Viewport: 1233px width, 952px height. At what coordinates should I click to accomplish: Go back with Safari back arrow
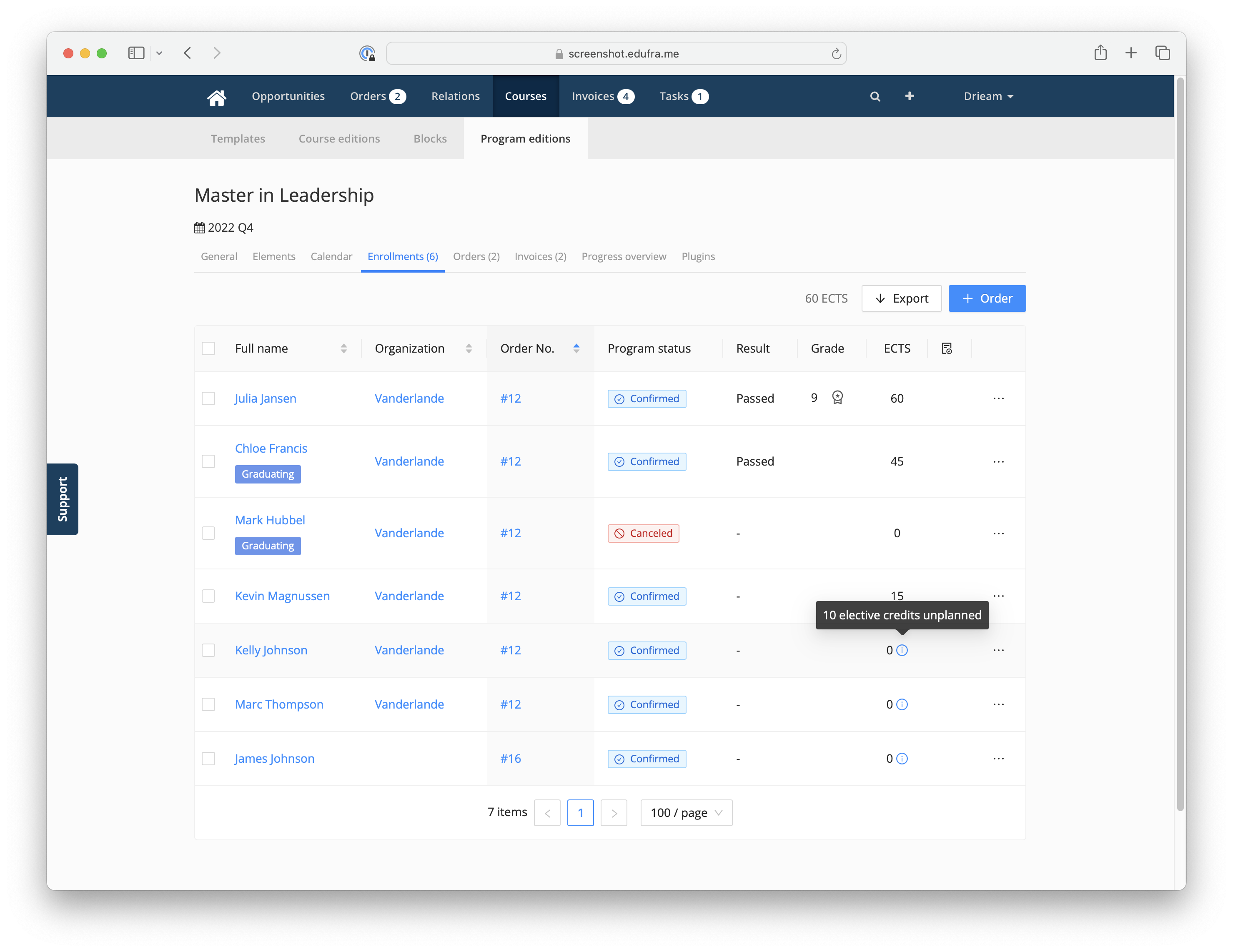pyautogui.click(x=188, y=53)
